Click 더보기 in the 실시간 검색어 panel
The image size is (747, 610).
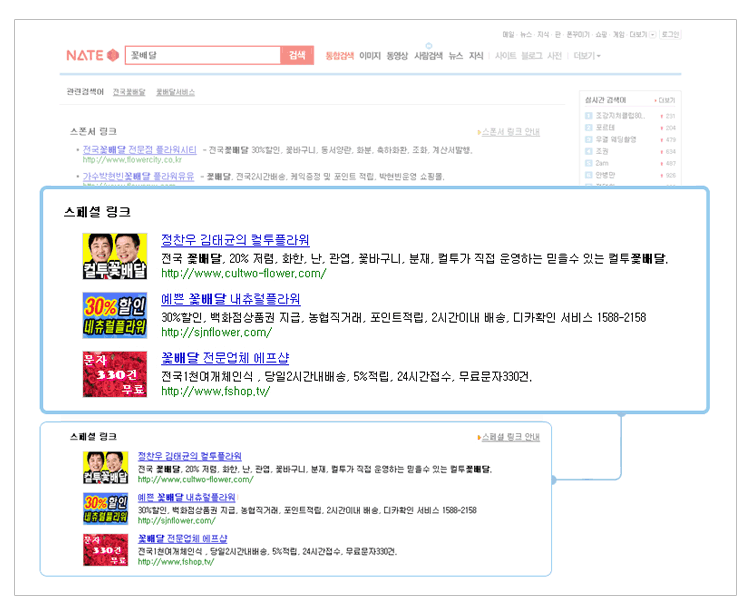click(666, 101)
